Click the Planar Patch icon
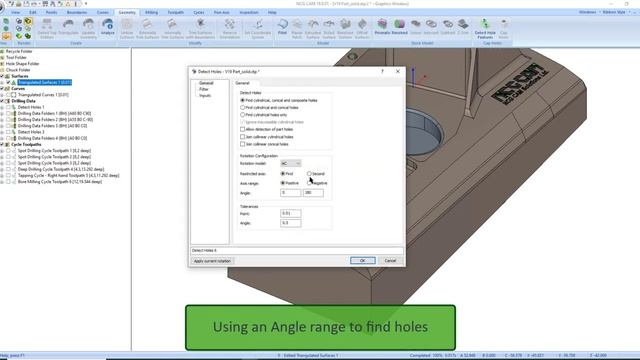Viewport: 640px width, 360px height. pyautogui.click(x=297, y=29)
